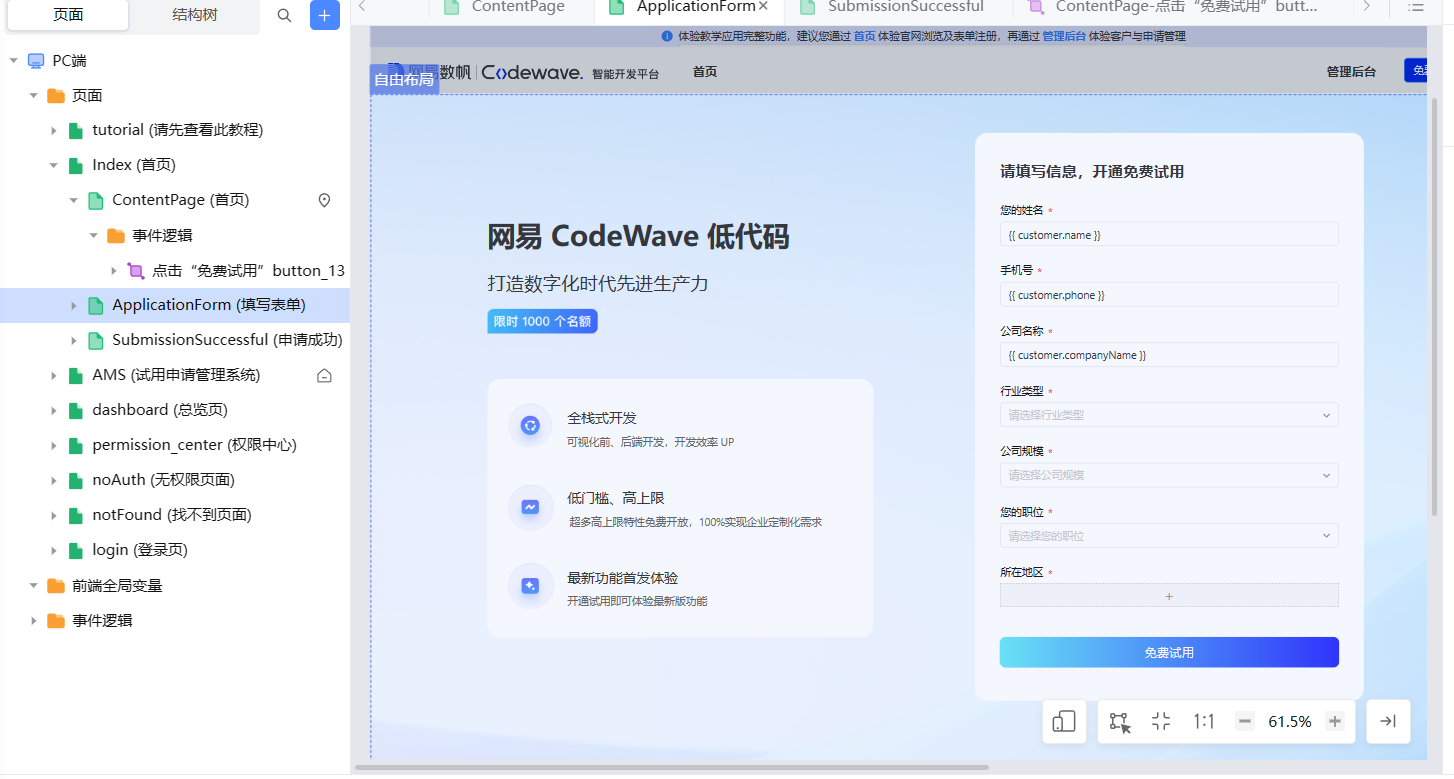
Task: Select the marquee selection tool in canvas toolbar
Action: tap(1119, 721)
